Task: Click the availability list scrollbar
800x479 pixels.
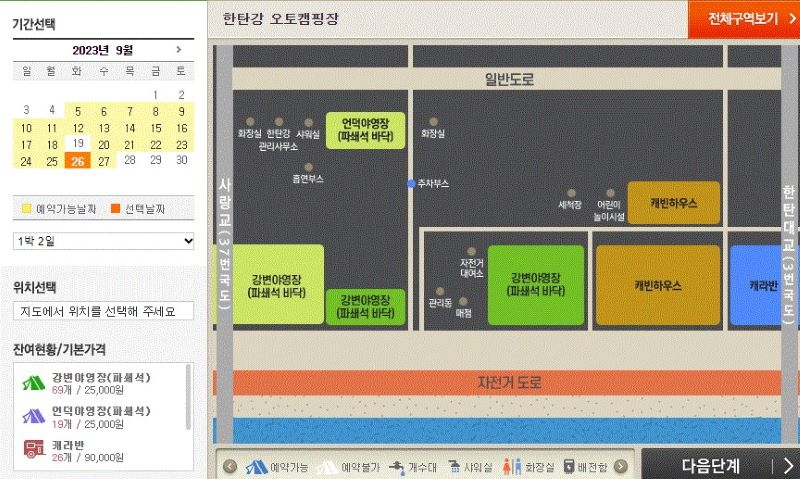Action: [x=188, y=397]
